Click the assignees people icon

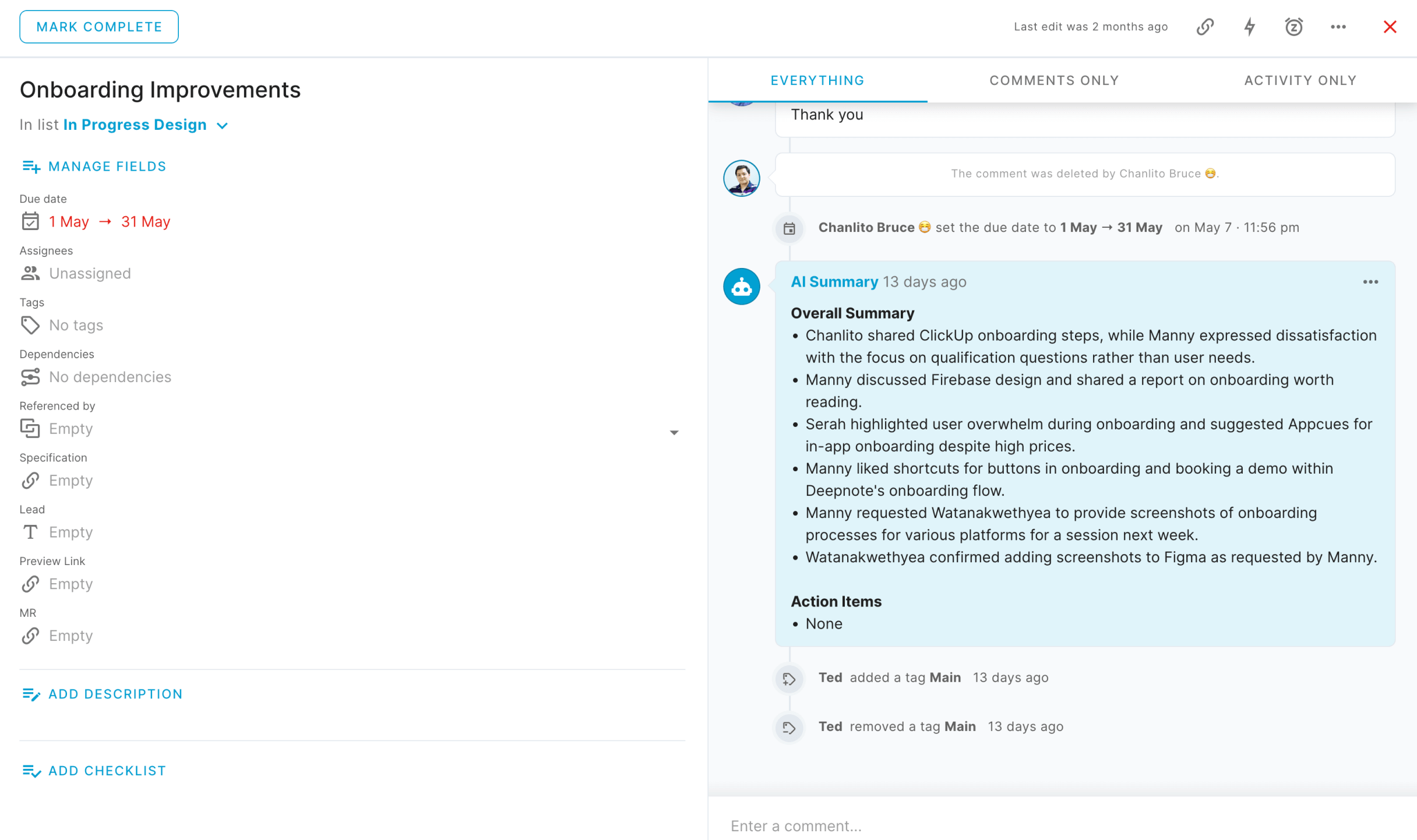click(x=30, y=273)
